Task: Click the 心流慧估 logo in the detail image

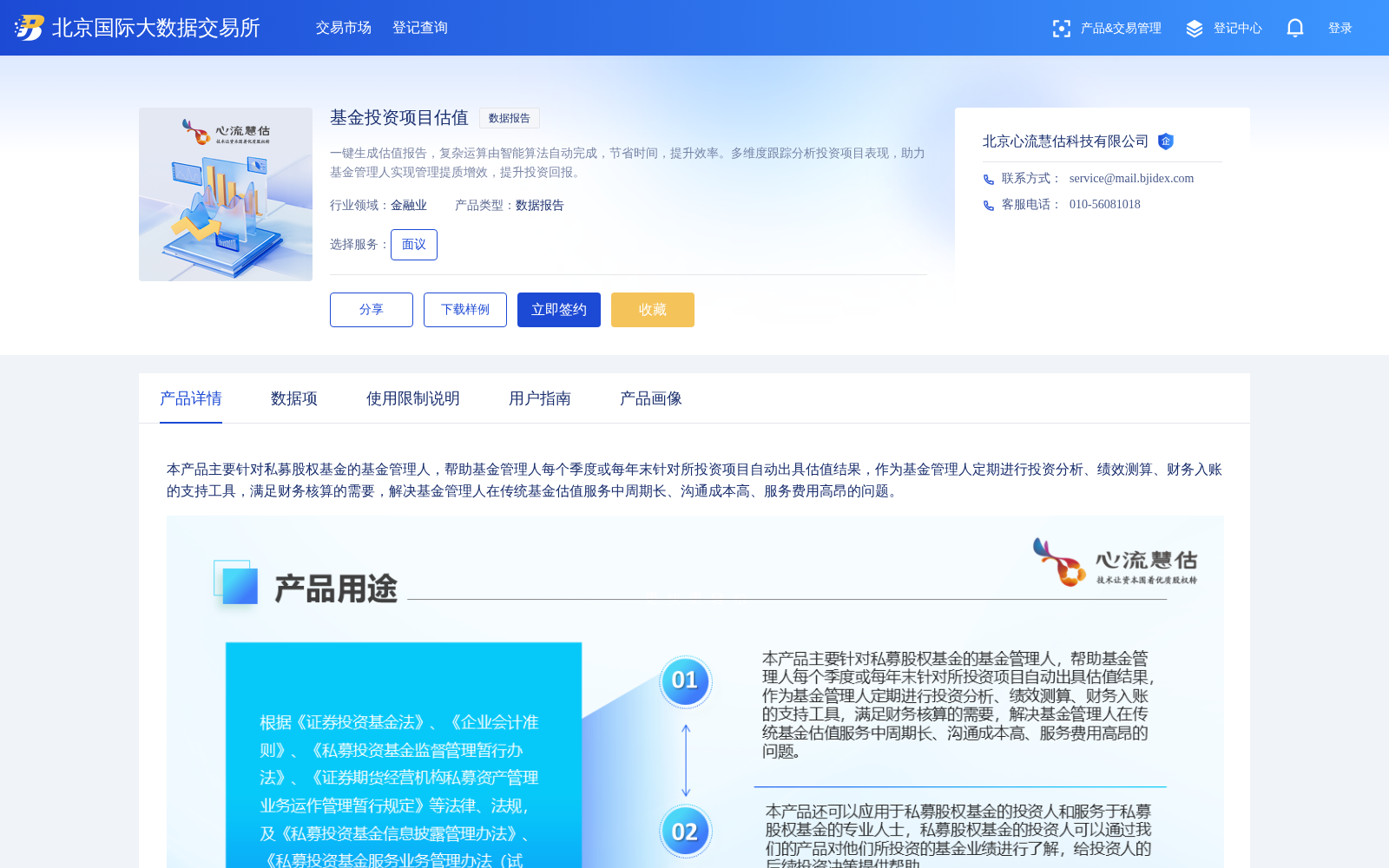Action: [x=1115, y=562]
